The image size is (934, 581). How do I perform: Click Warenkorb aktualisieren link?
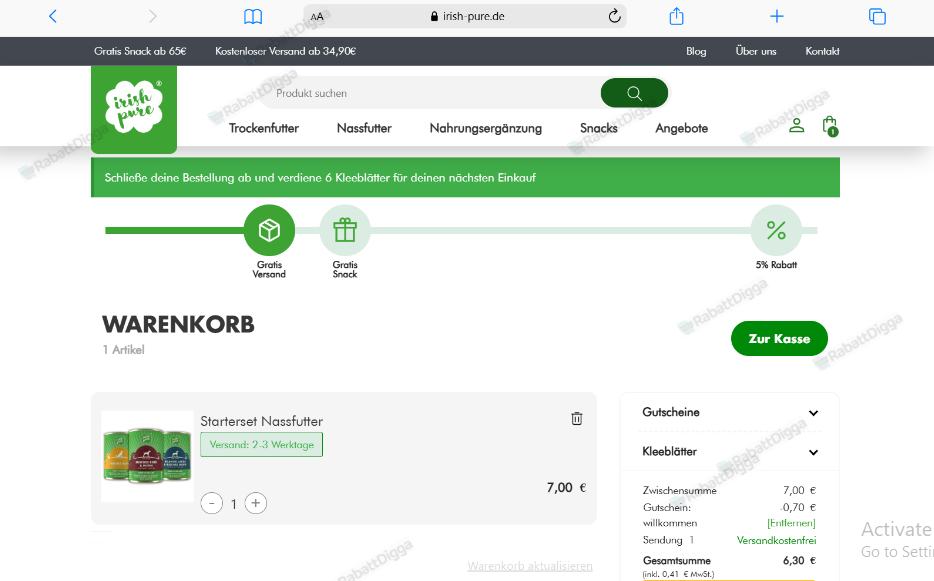click(530, 566)
